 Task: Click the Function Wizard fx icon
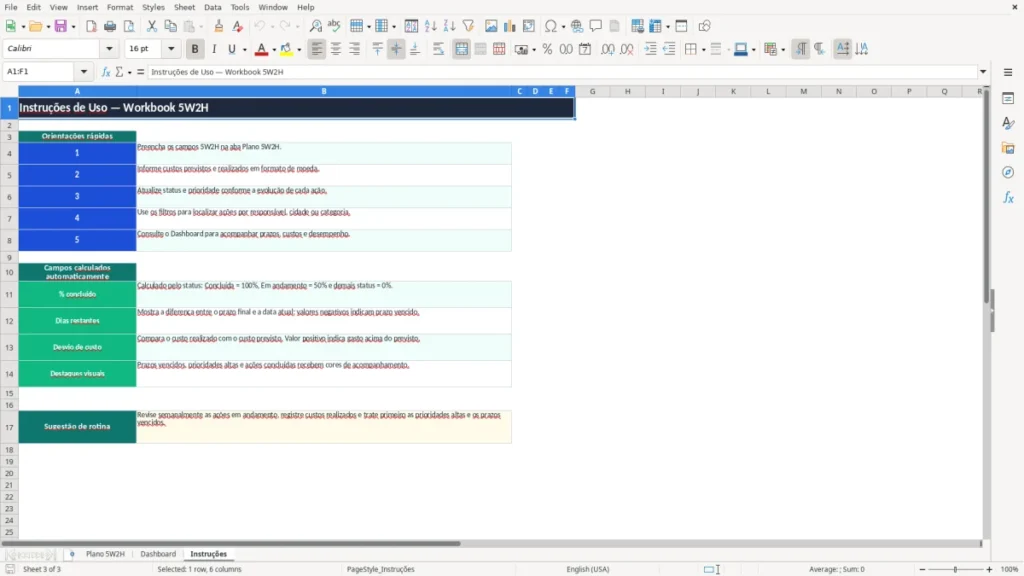106,72
